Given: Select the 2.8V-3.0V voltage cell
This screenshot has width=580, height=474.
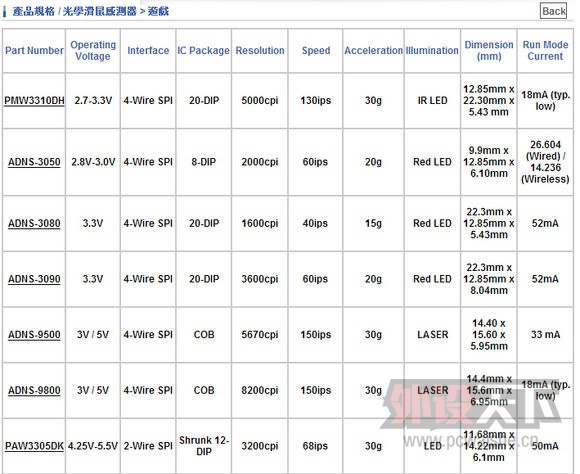Looking at the screenshot, I should click(x=93, y=162).
